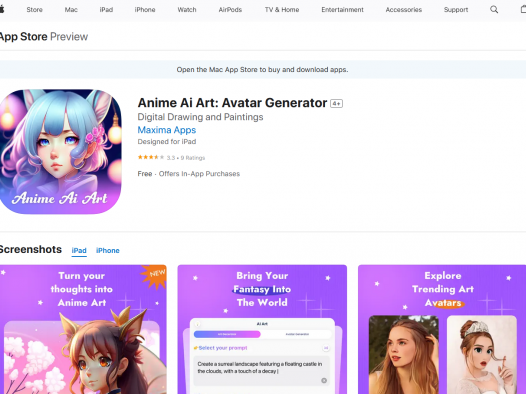Open the Accessories menu
The image size is (526, 394).
404,10
